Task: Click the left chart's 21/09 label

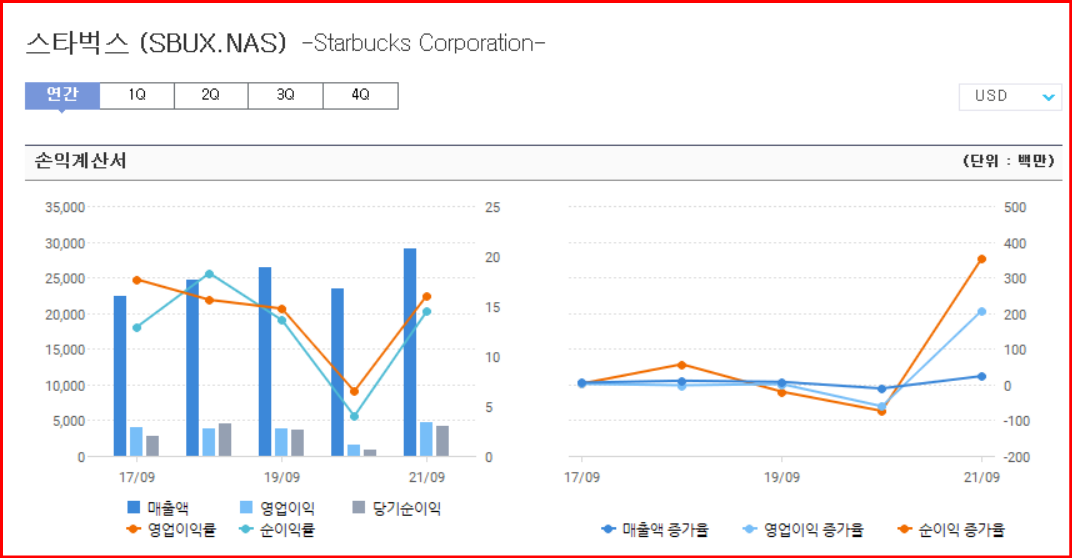Action: tap(427, 477)
